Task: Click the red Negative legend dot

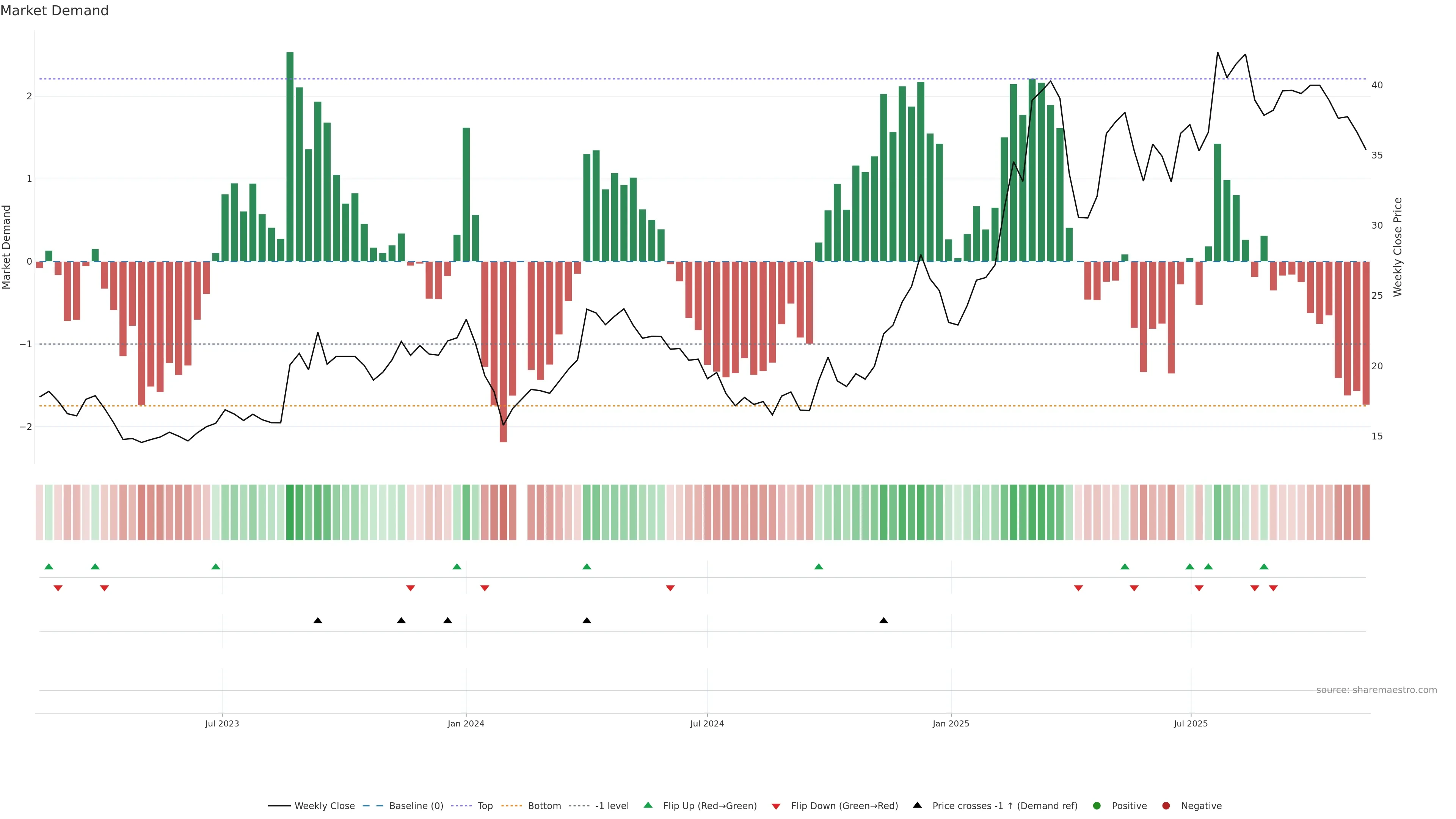Action: click(1166, 805)
